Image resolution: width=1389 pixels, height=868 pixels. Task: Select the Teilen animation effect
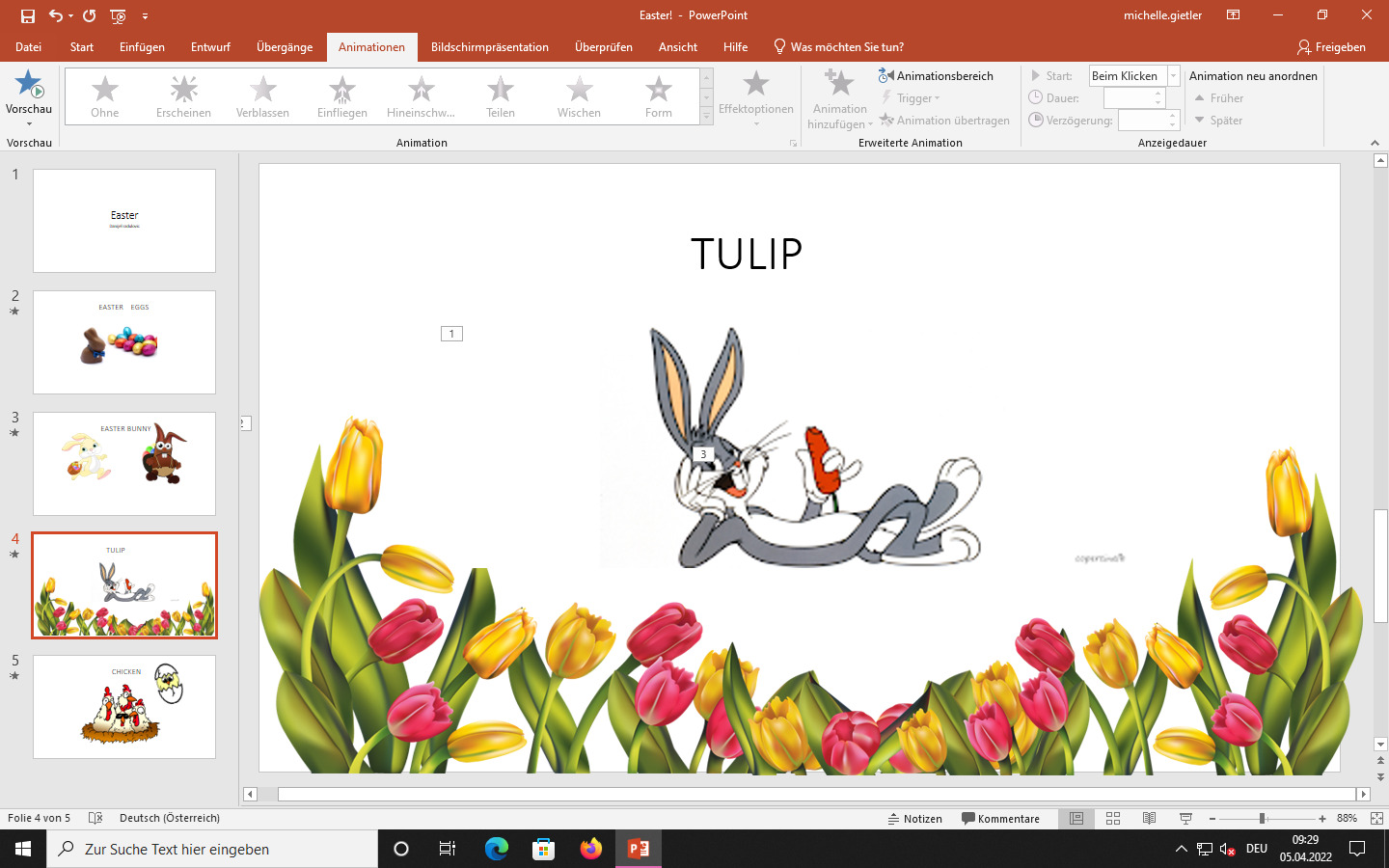(500, 97)
